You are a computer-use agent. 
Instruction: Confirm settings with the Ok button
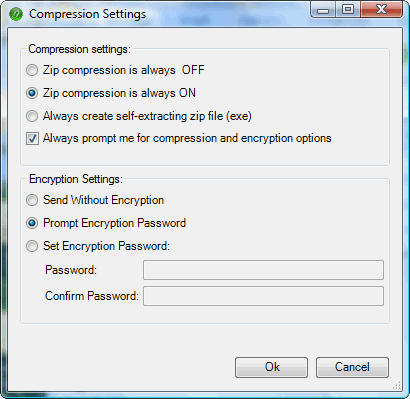coord(271,367)
